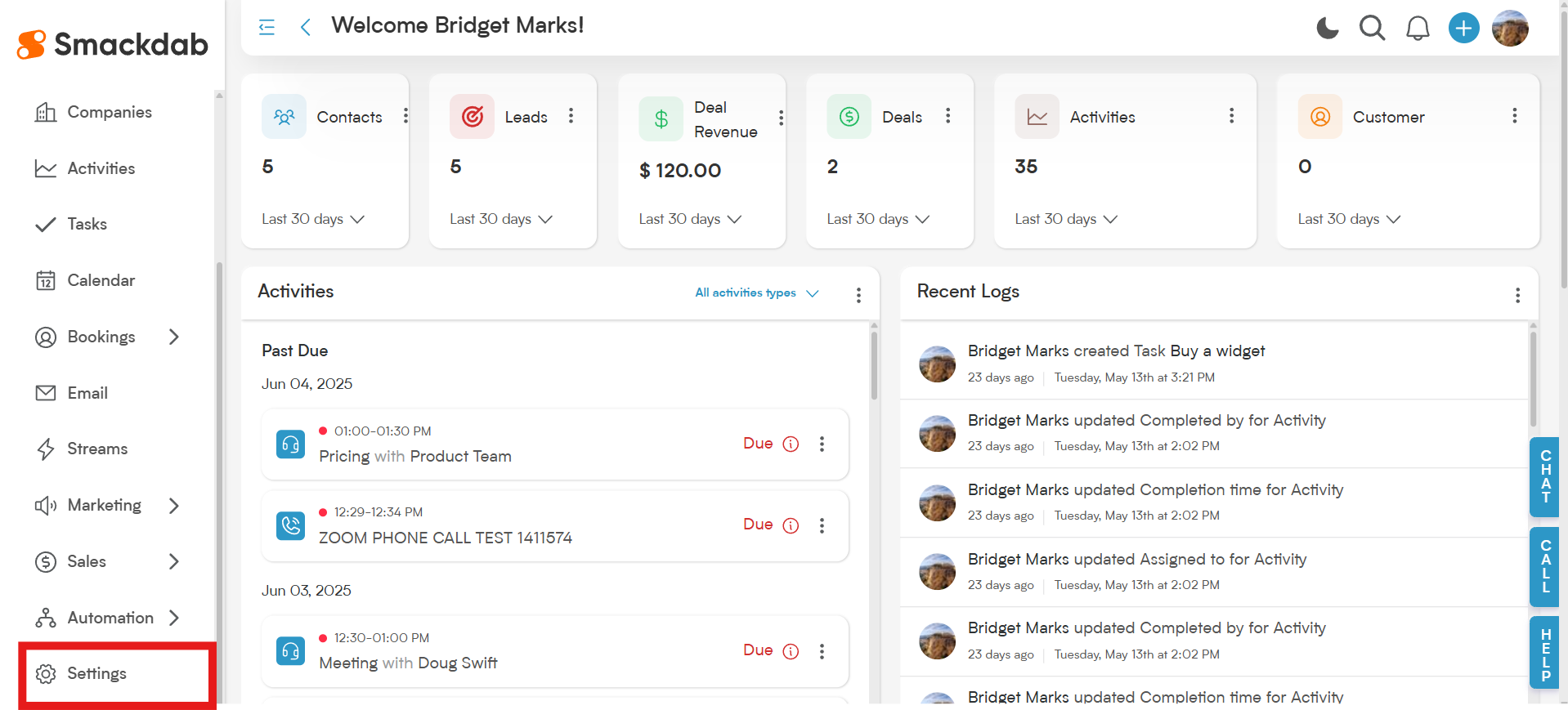Click the Due info icon for Pricing activity

(x=791, y=444)
